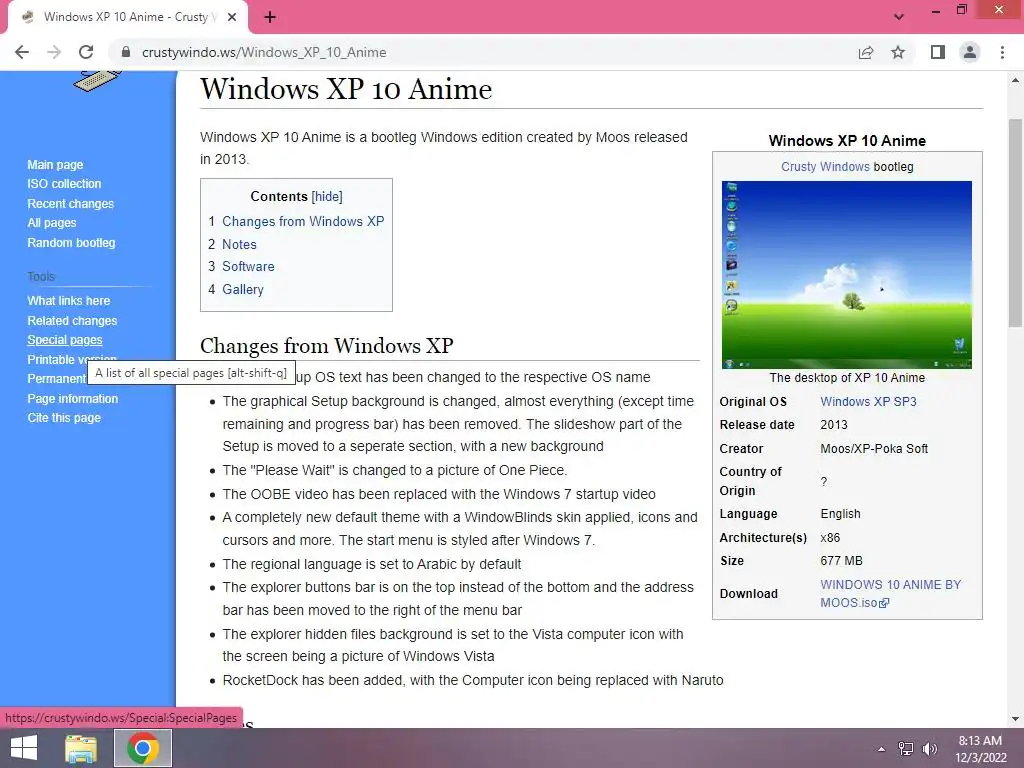Click the Chrome taskbar icon
Image resolution: width=1024 pixels, height=768 pixels.
143,748
